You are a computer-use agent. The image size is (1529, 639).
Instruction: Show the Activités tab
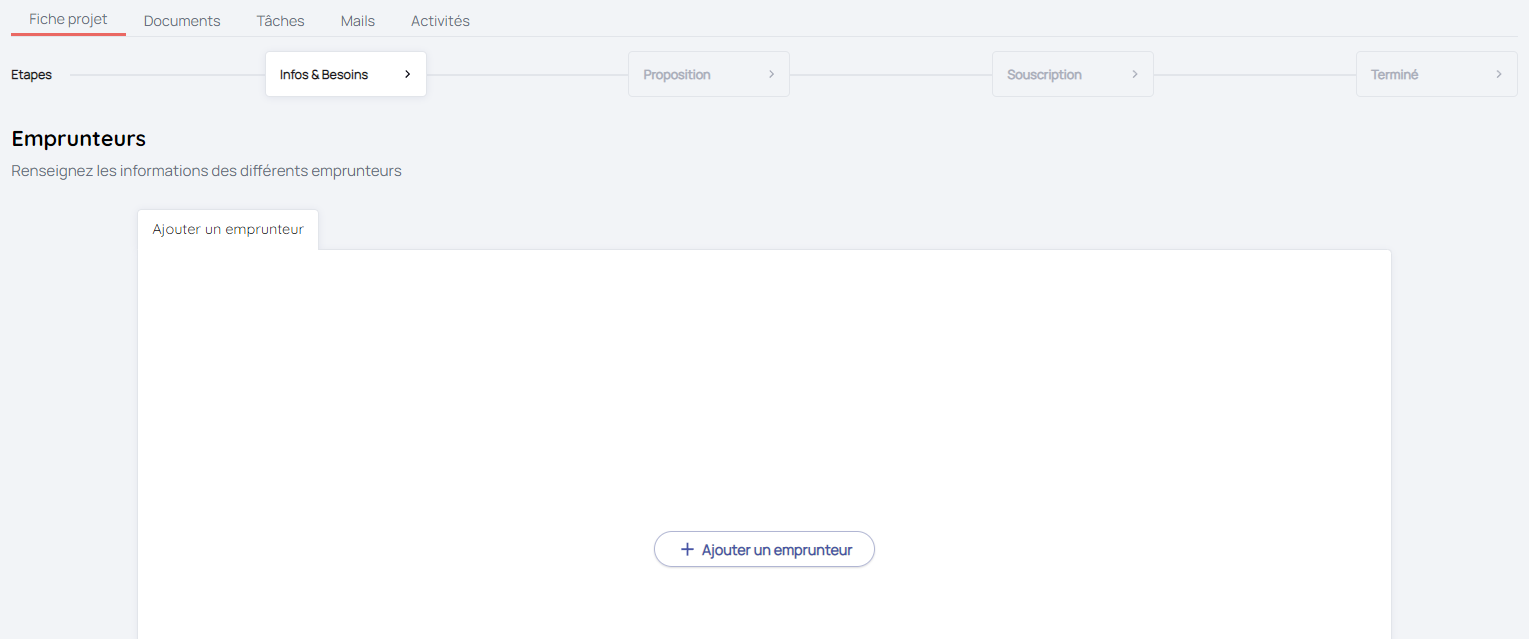(x=440, y=21)
